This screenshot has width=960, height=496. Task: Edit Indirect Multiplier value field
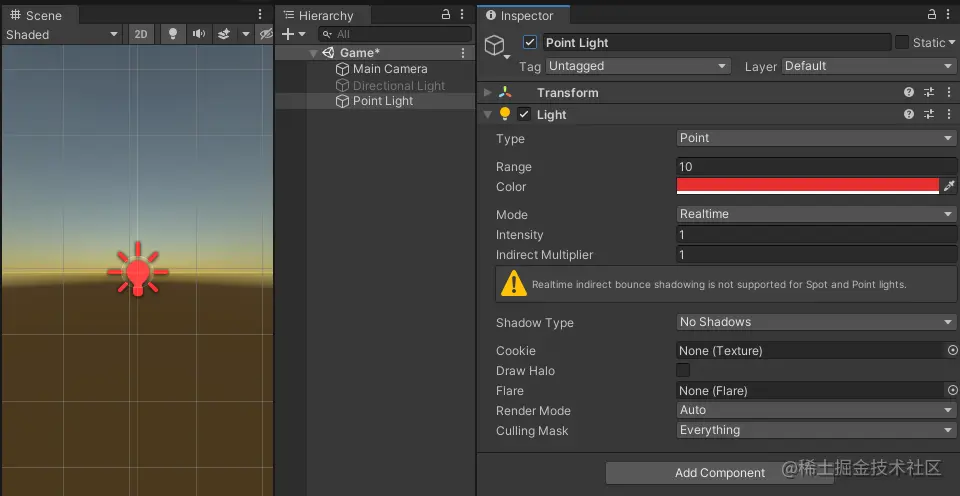click(816, 255)
